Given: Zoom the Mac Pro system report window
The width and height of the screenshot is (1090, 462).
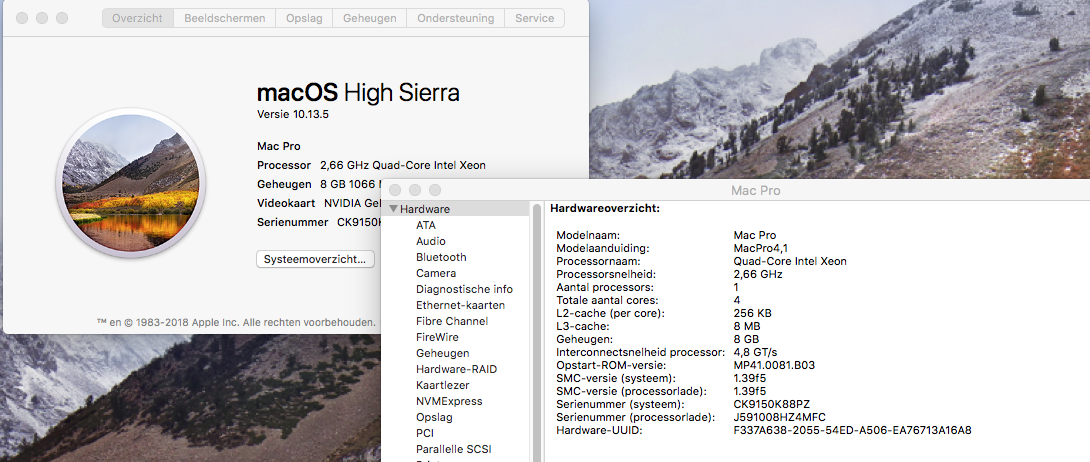Looking at the screenshot, I should [x=434, y=190].
